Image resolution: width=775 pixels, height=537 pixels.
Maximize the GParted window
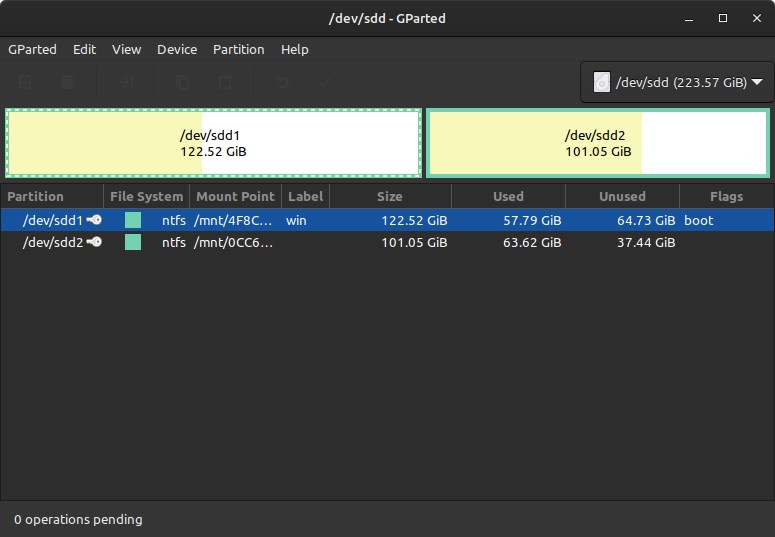[x=723, y=18]
